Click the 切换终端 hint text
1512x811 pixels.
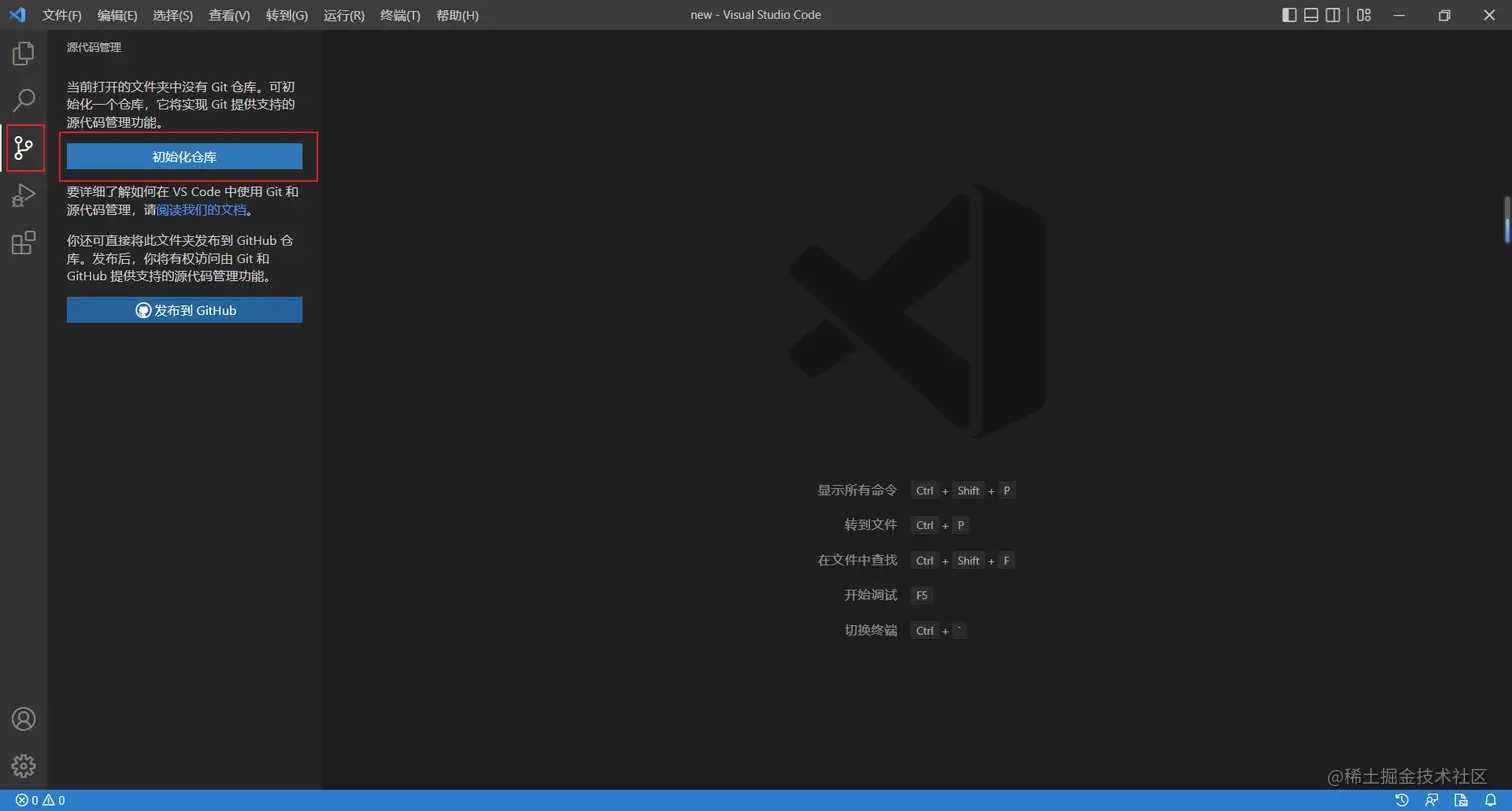(870, 630)
